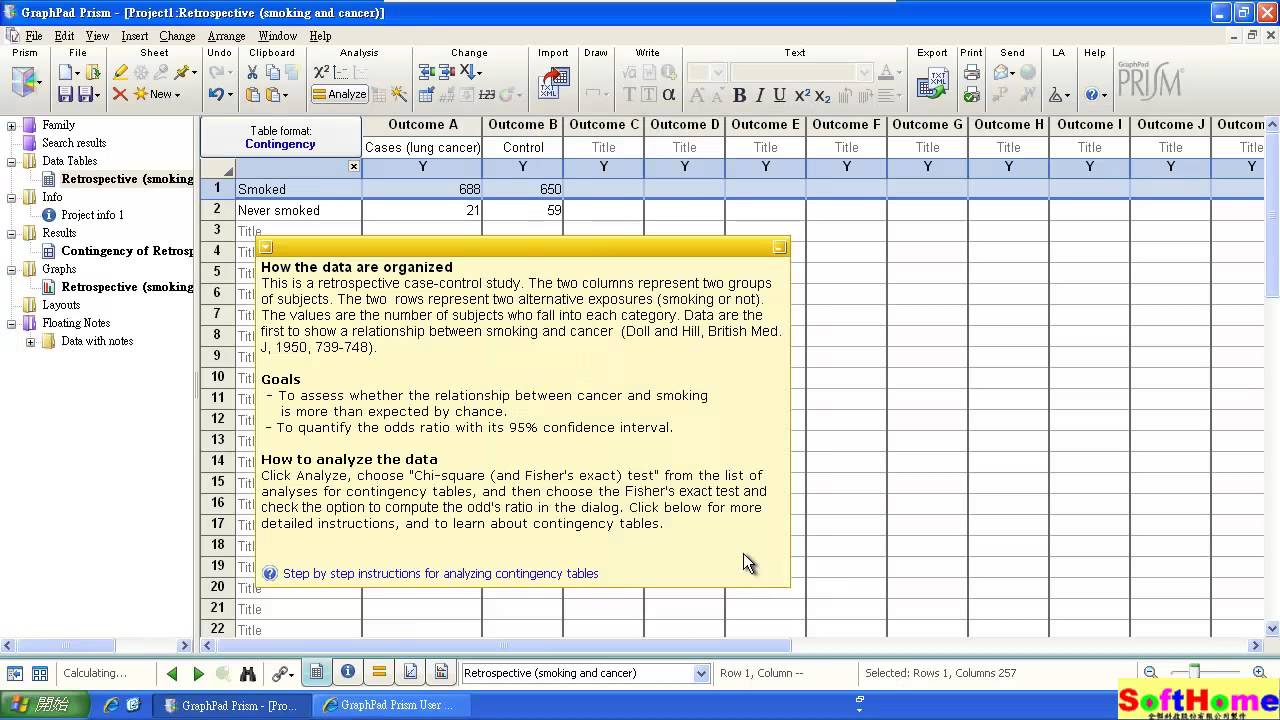The height and width of the screenshot is (720, 1280).
Task: Open the Paste special dropdown arrow
Action: click(285, 95)
